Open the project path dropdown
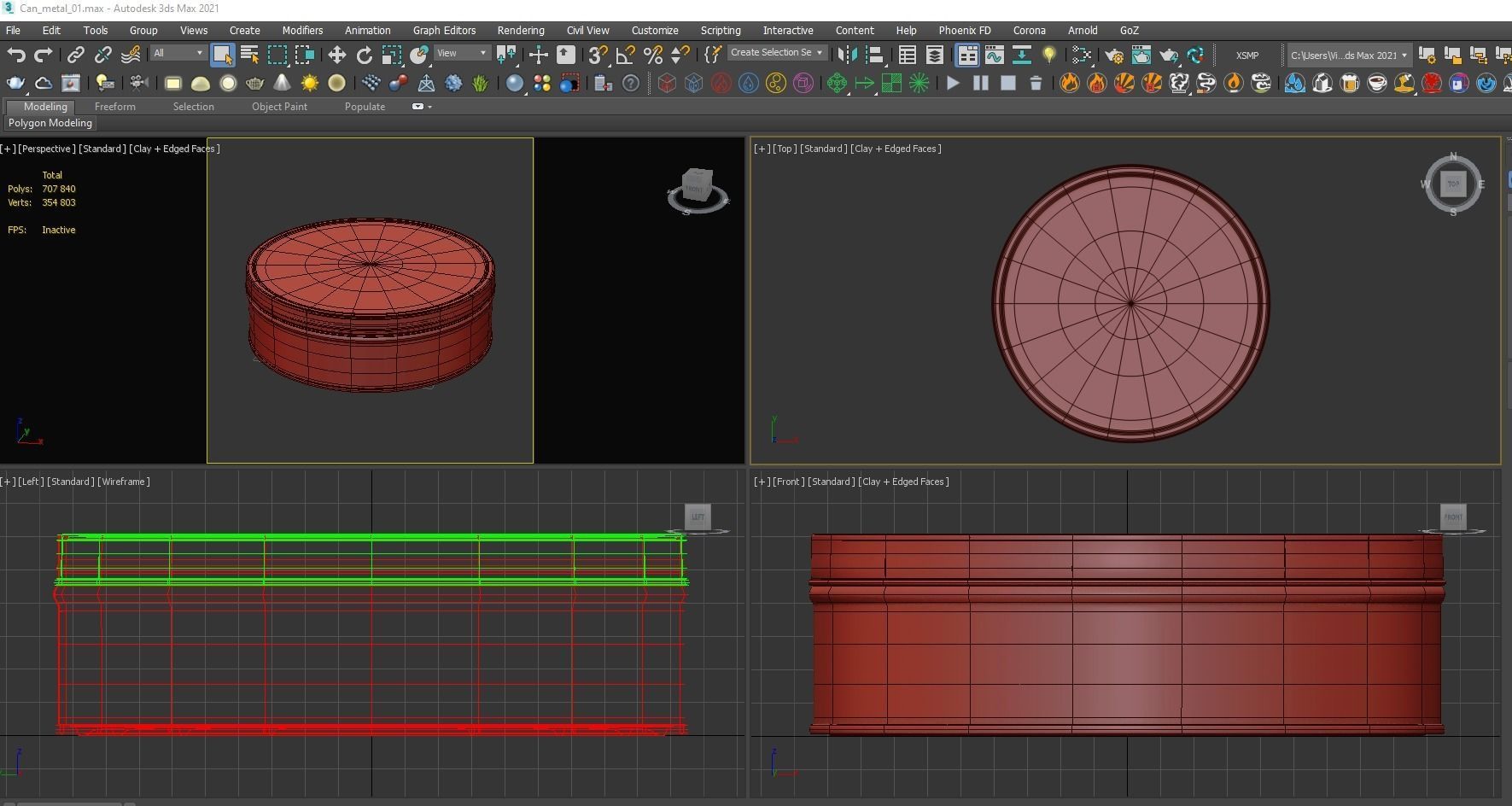1512x806 pixels. click(1349, 55)
